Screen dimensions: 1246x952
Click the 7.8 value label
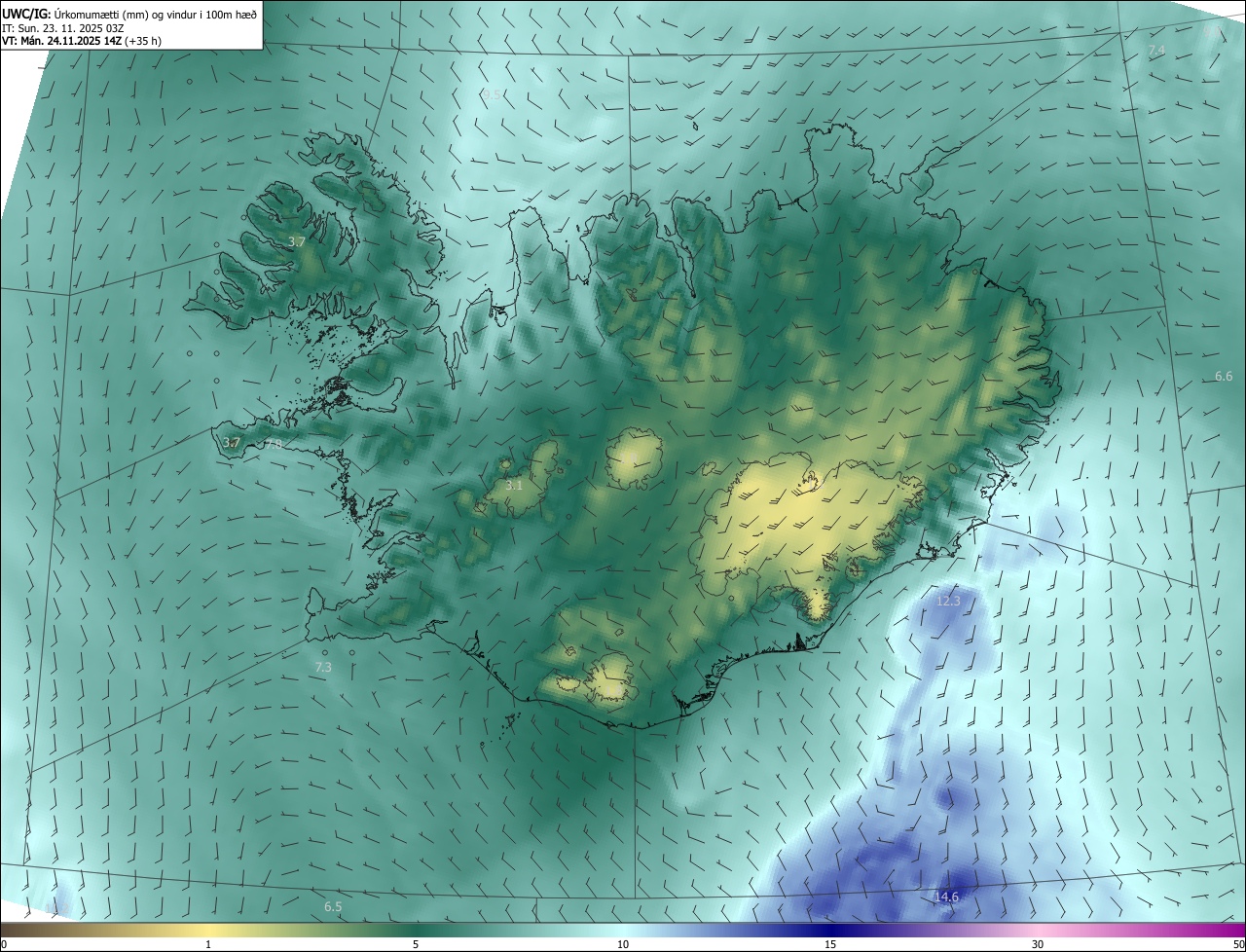click(275, 444)
